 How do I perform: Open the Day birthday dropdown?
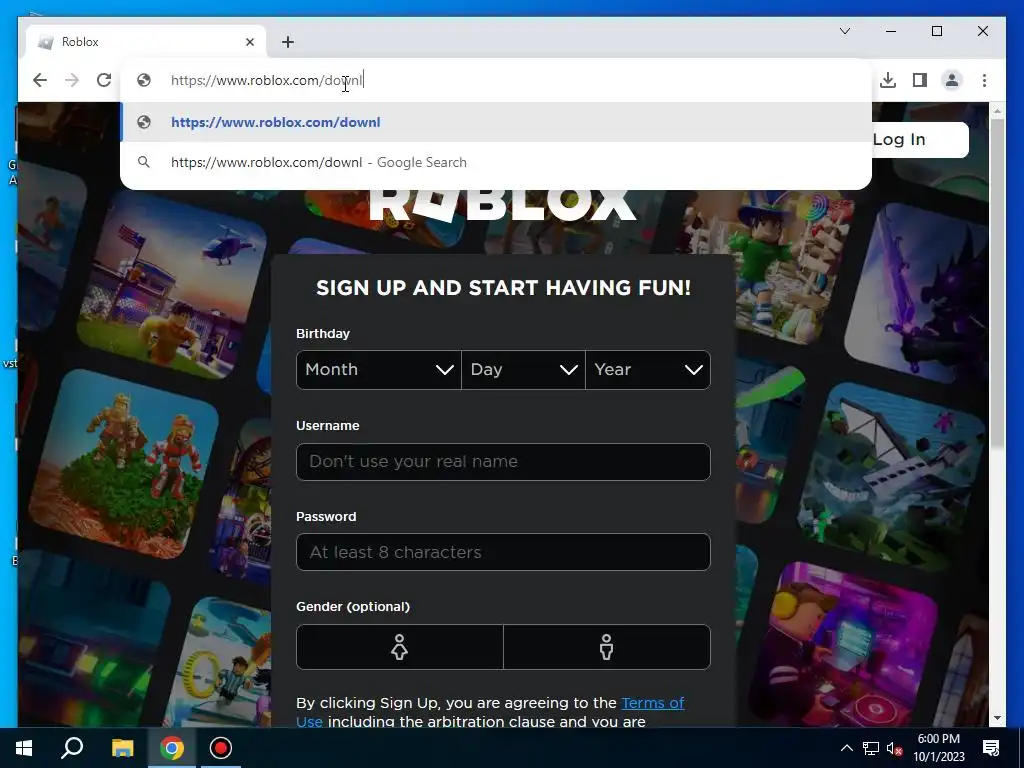coord(523,370)
